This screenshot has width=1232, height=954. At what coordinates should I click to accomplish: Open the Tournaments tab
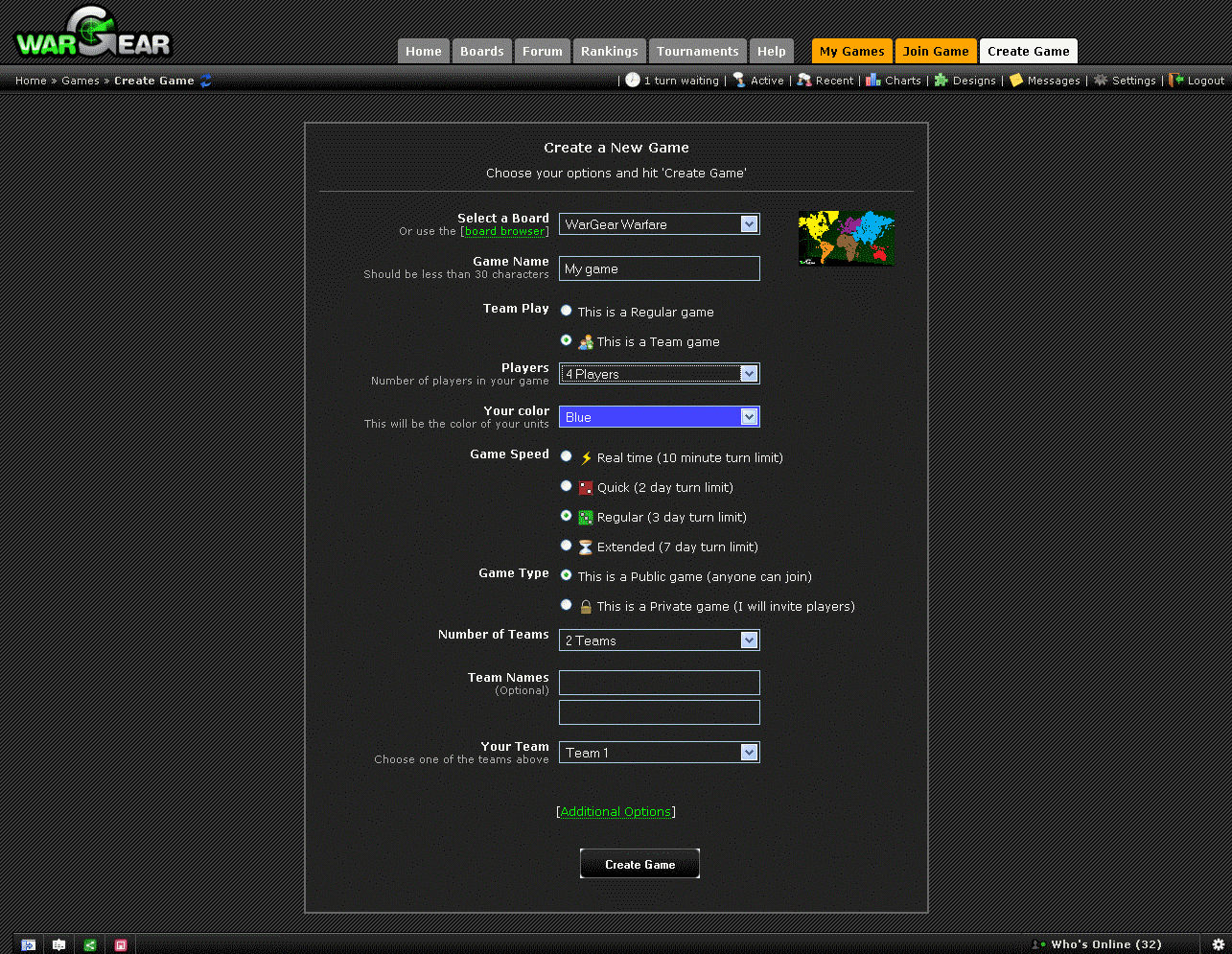(x=698, y=52)
